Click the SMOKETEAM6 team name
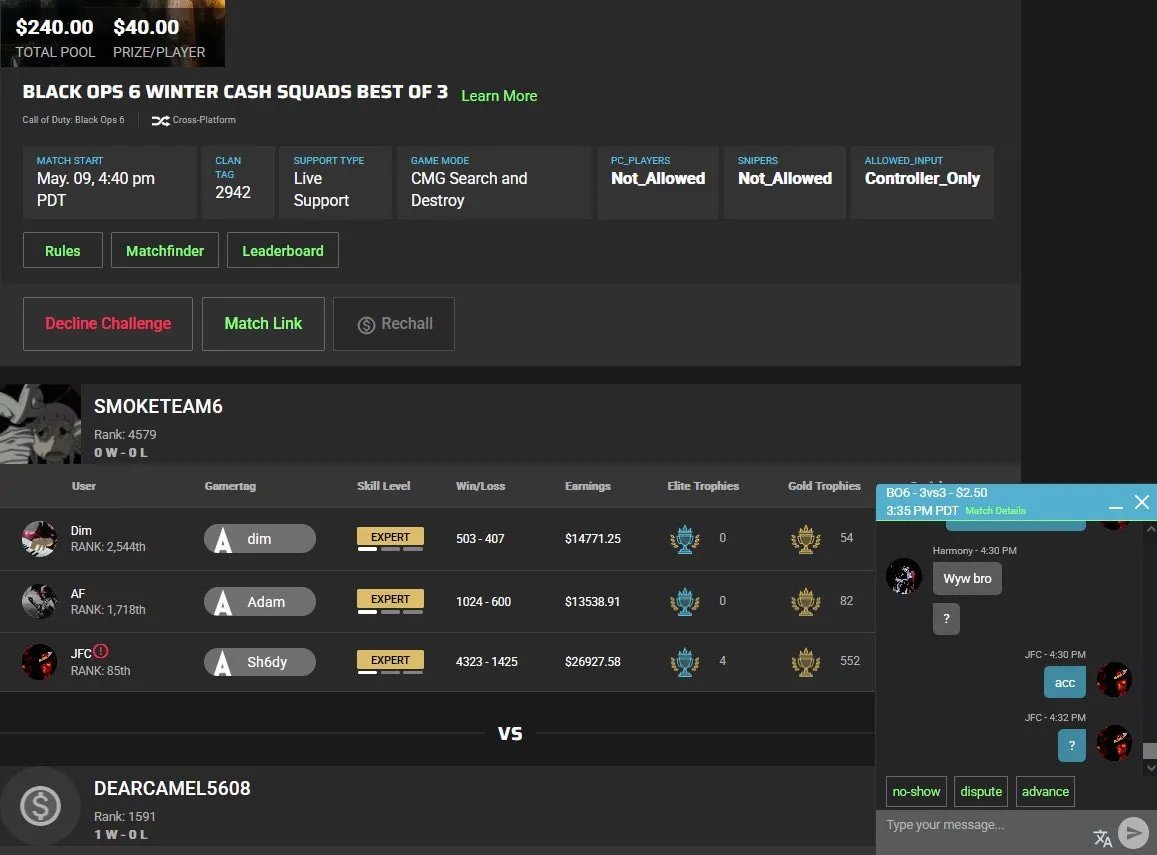The image size is (1157, 855). point(158,406)
